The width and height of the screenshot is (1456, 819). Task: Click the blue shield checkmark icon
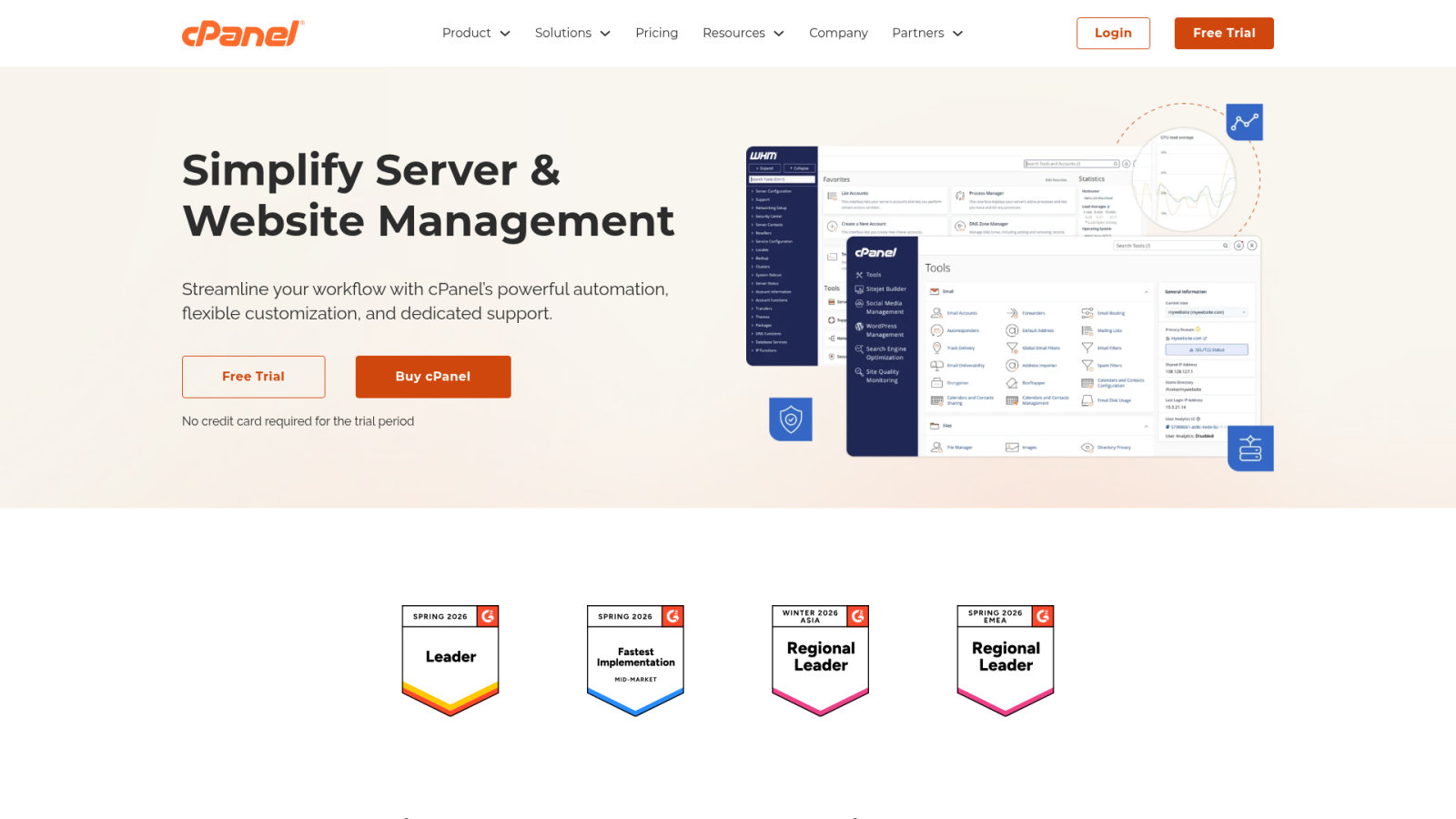(791, 420)
